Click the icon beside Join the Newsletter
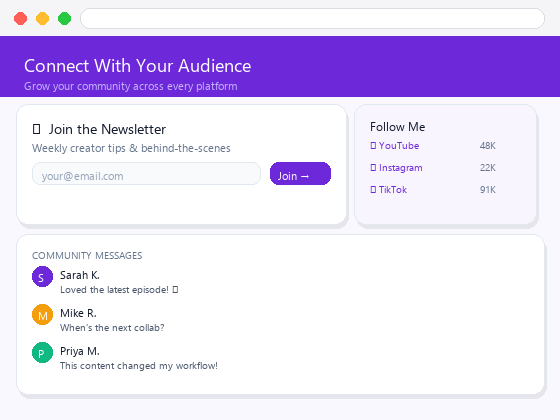This screenshot has height=420, width=560. (x=36, y=129)
